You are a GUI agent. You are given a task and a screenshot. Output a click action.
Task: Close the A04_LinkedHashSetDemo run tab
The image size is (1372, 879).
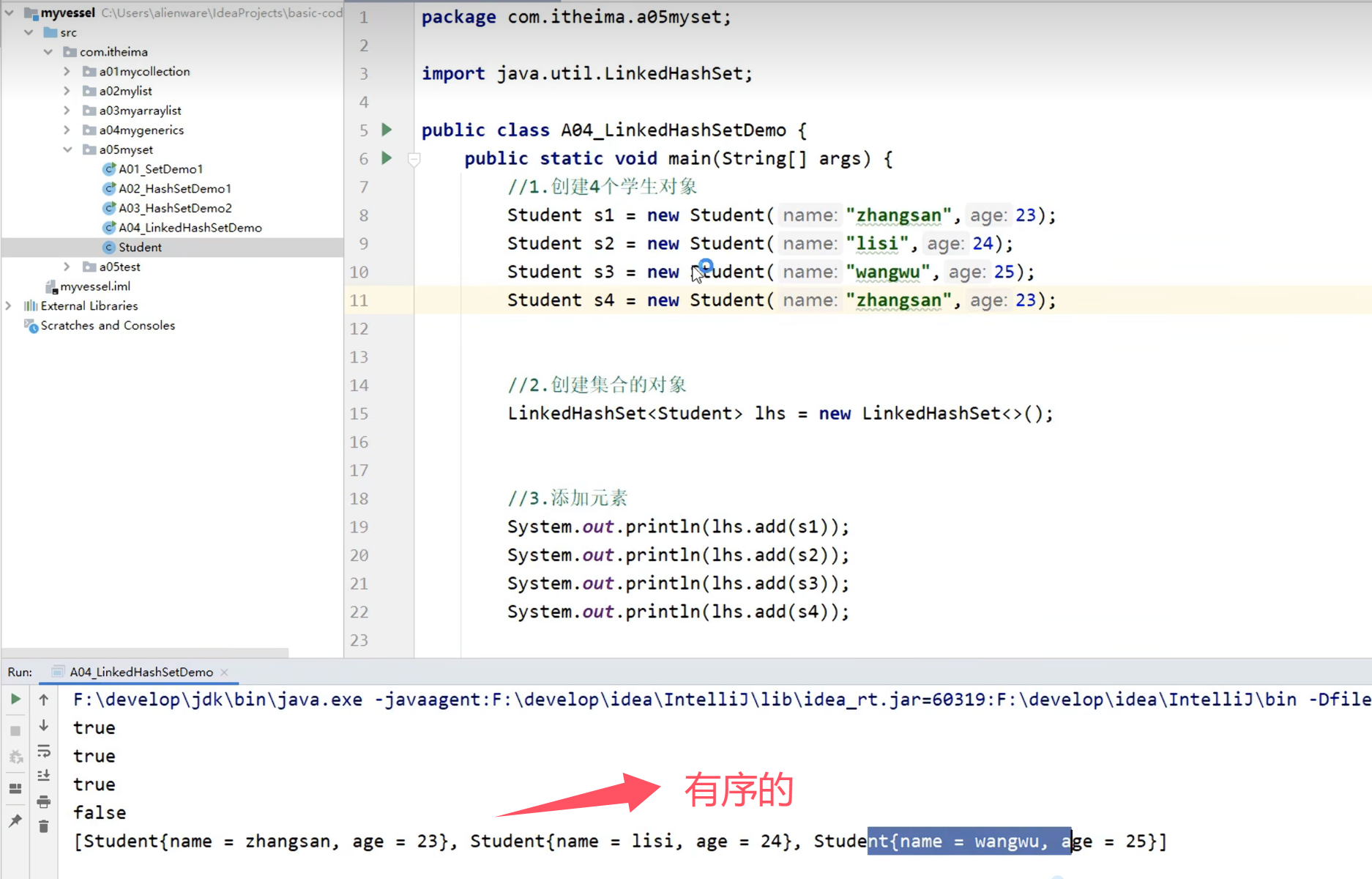pos(225,672)
